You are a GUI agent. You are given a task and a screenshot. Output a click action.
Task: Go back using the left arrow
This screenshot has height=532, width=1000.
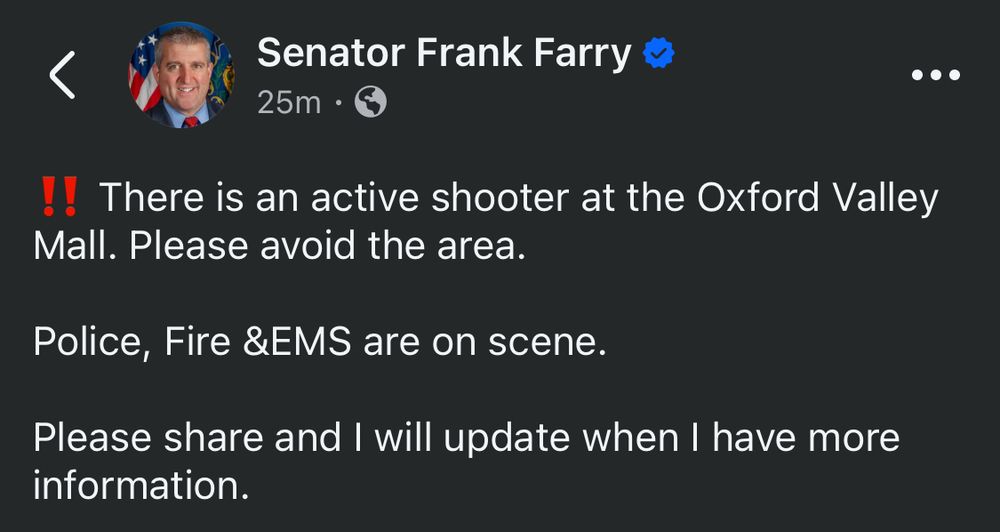point(62,75)
